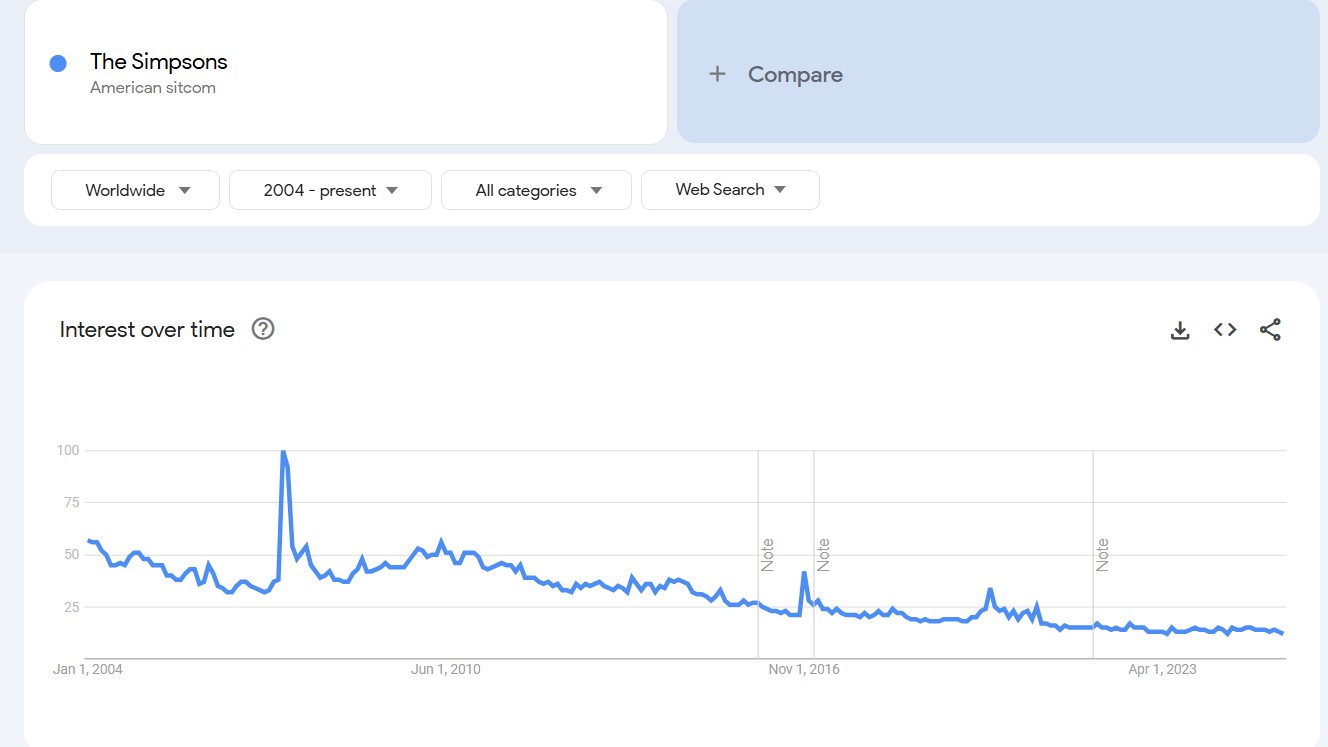The width and height of the screenshot is (1328, 747).
Task: Expand the 2004 - present time range
Action: pos(330,190)
